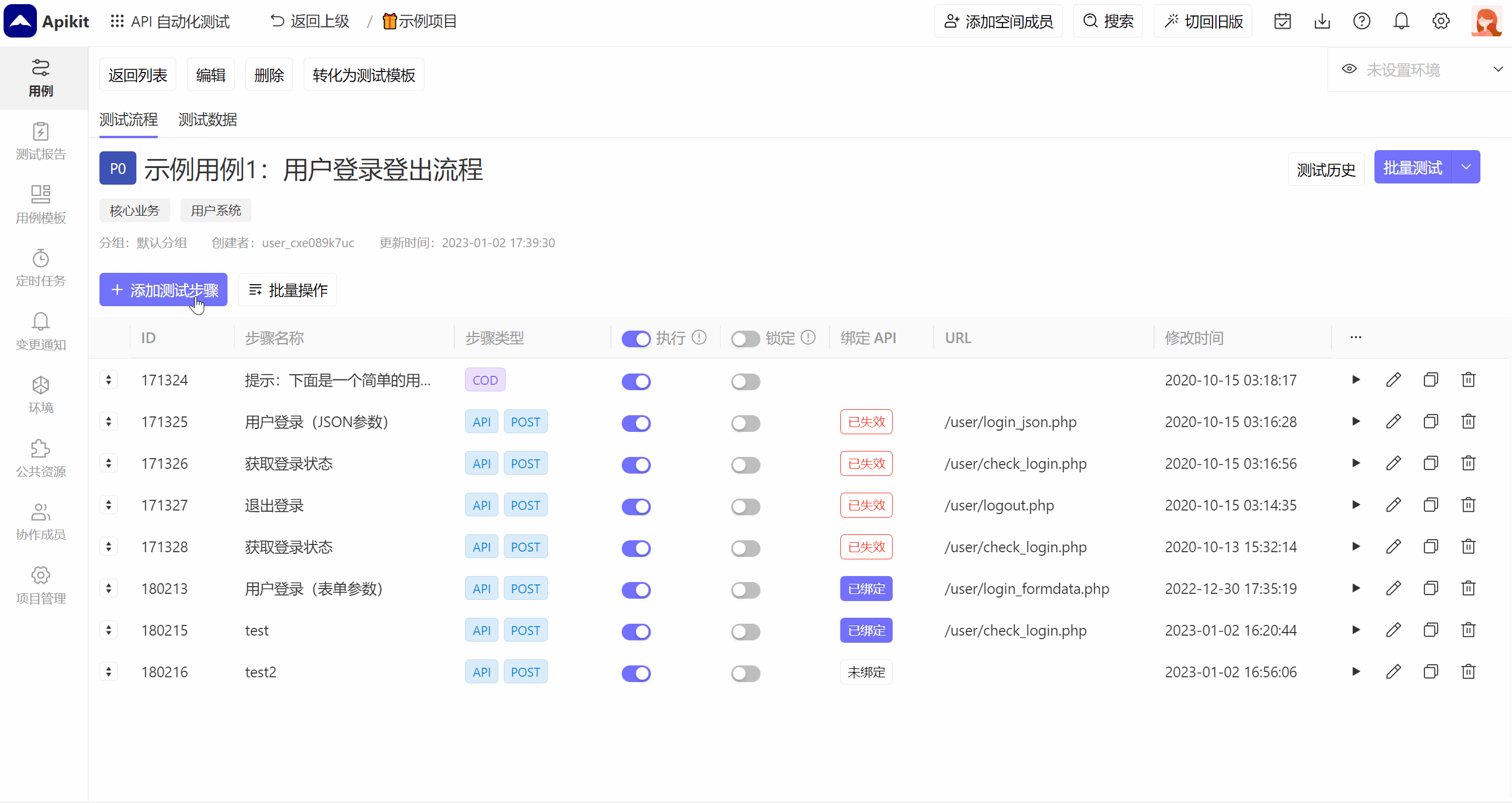Image resolution: width=1512 pixels, height=803 pixels.
Task: Edit step 171325 with pencil icon
Action: pyautogui.click(x=1393, y=422)
